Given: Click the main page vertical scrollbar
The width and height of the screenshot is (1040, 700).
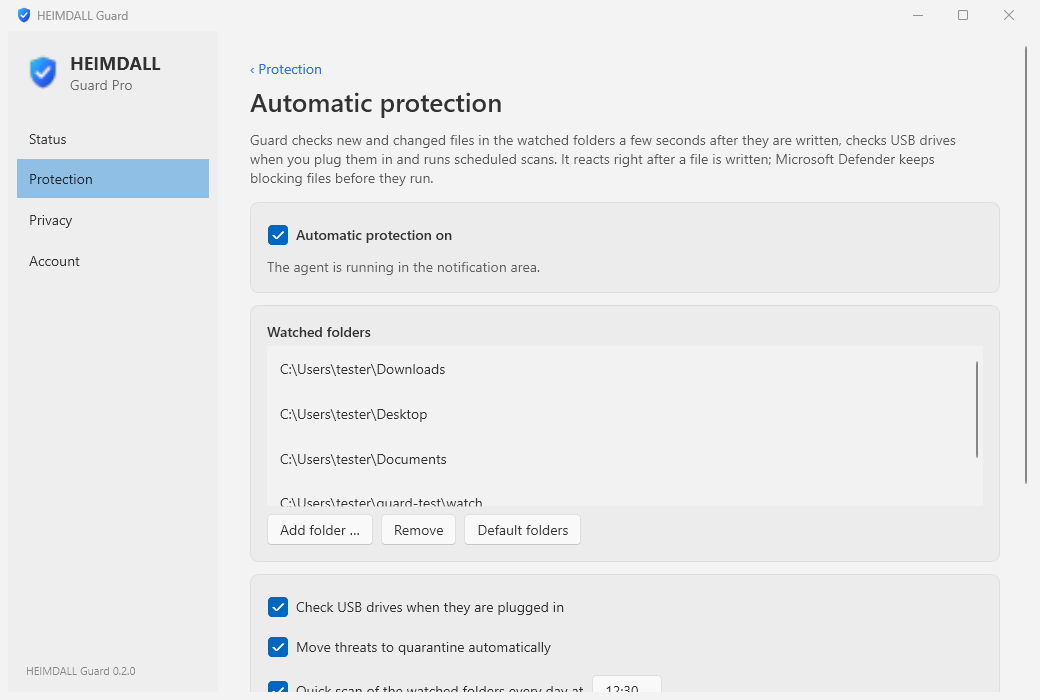Looking at the screenshot, I should pos(1026,265).
